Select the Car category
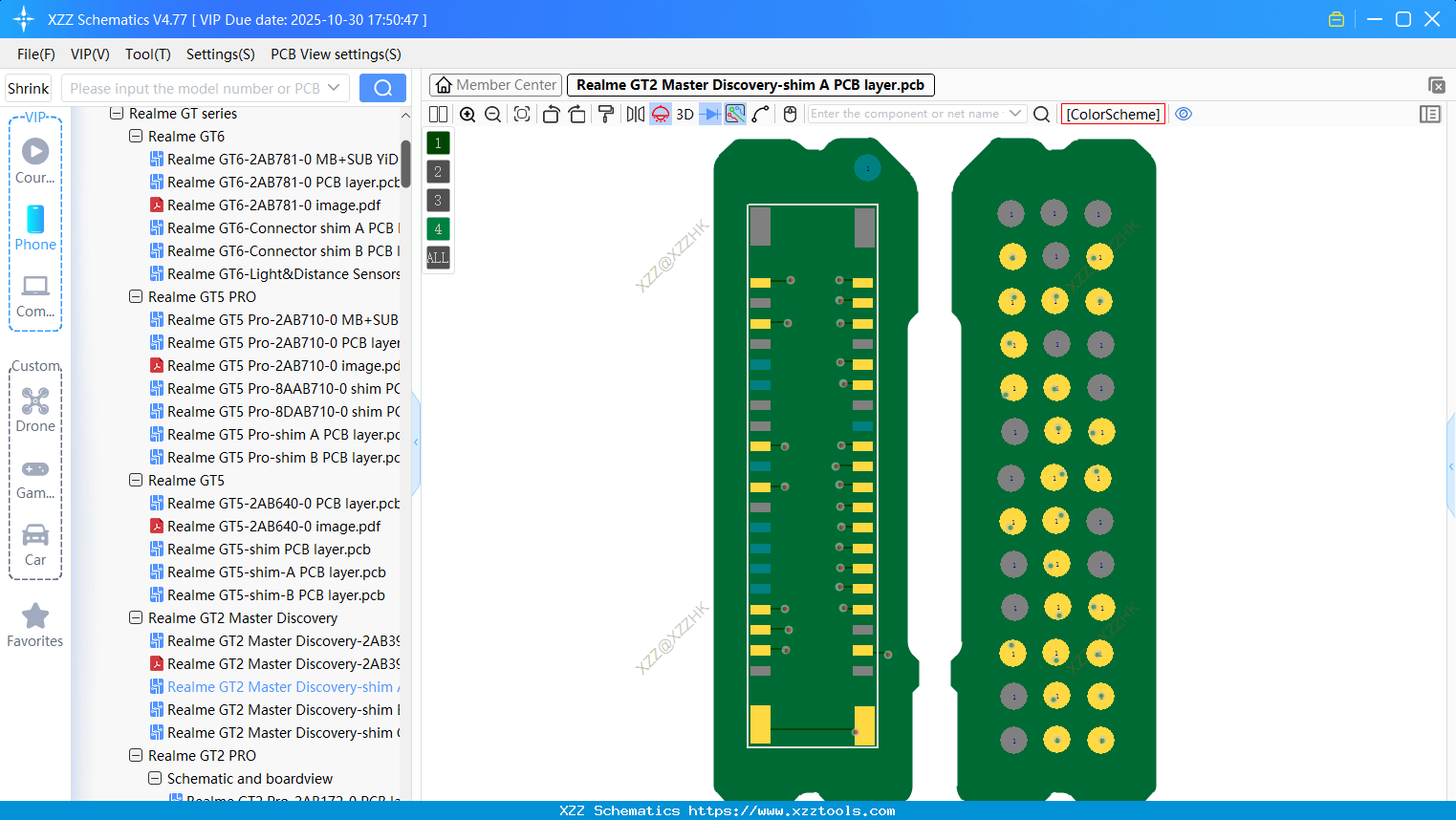Viewport: 1456px width, 820px height. [35, 545]
